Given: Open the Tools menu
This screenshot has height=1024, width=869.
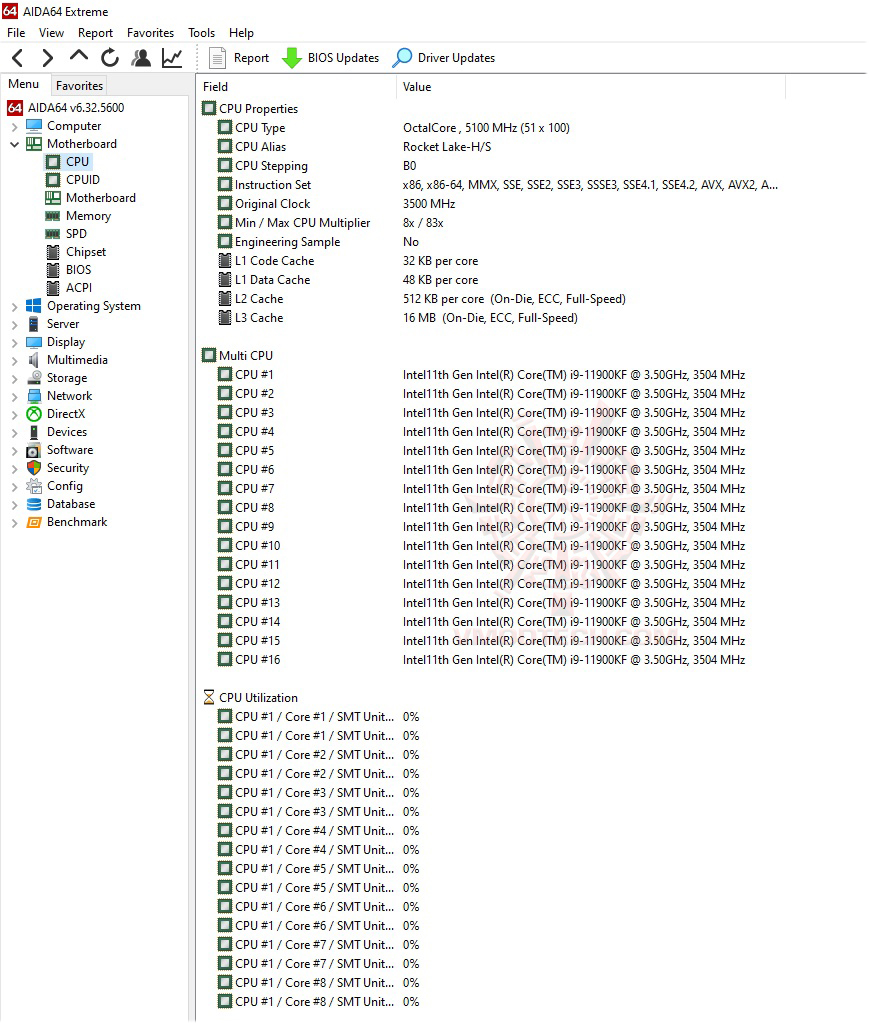Looking at the screenshot, I should click(x=201, y=33).
